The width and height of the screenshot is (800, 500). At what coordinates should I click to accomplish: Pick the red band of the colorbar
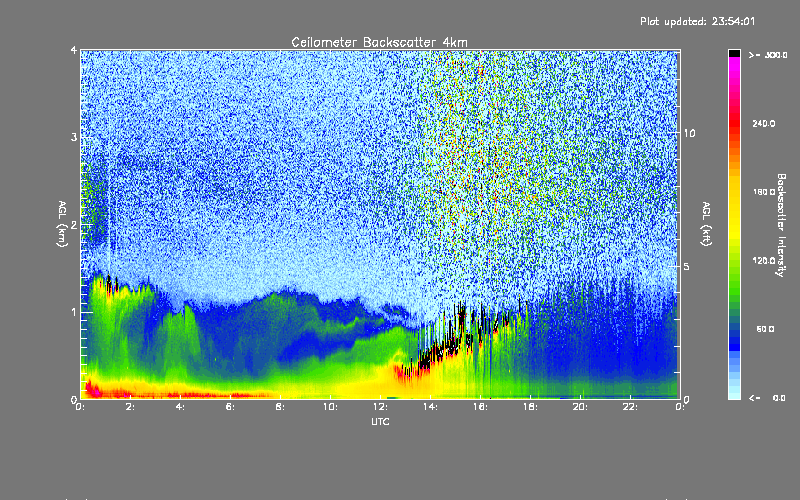pos(734,123)
